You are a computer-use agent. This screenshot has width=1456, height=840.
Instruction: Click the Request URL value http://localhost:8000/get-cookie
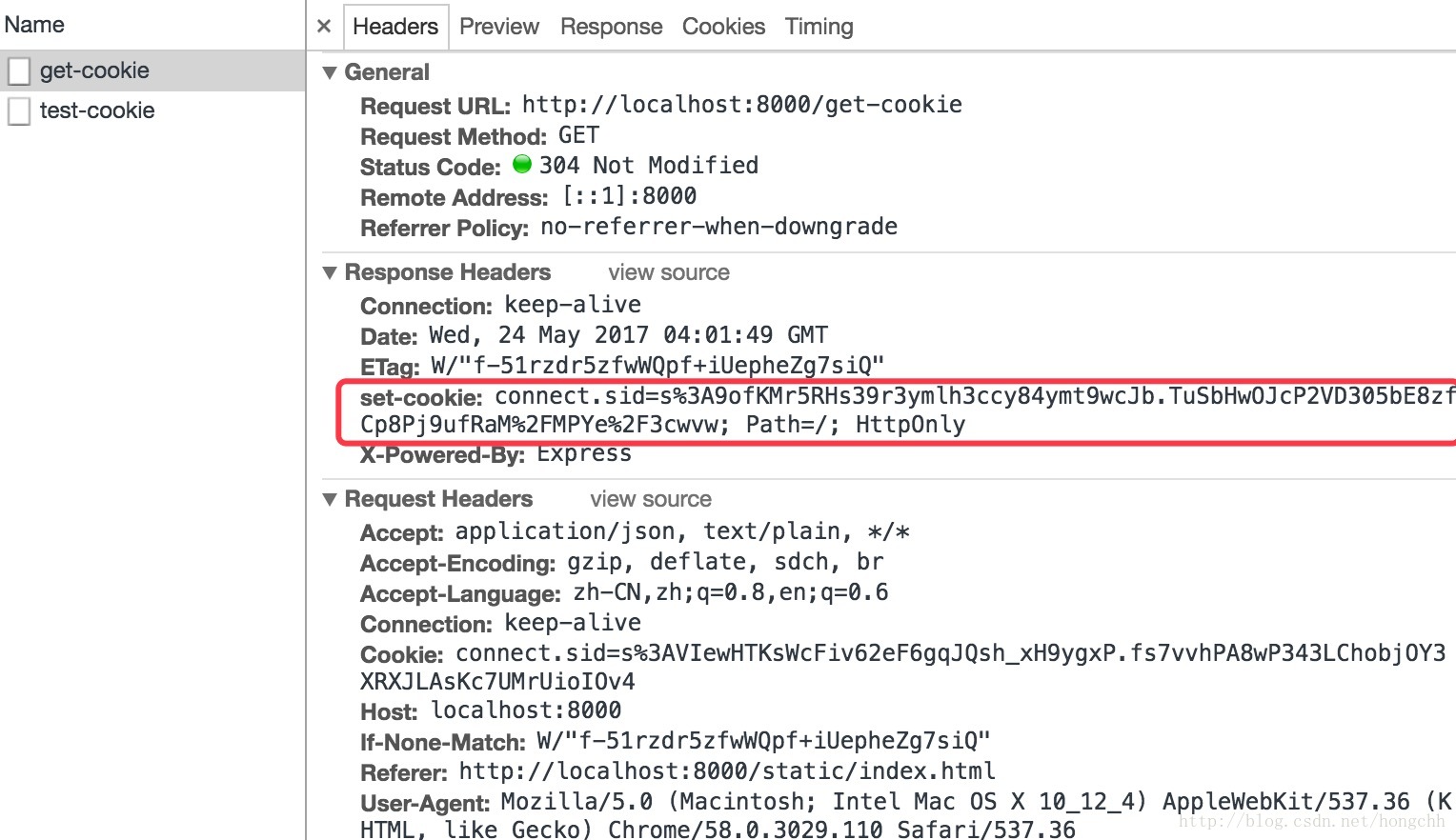tap(741, 105)
